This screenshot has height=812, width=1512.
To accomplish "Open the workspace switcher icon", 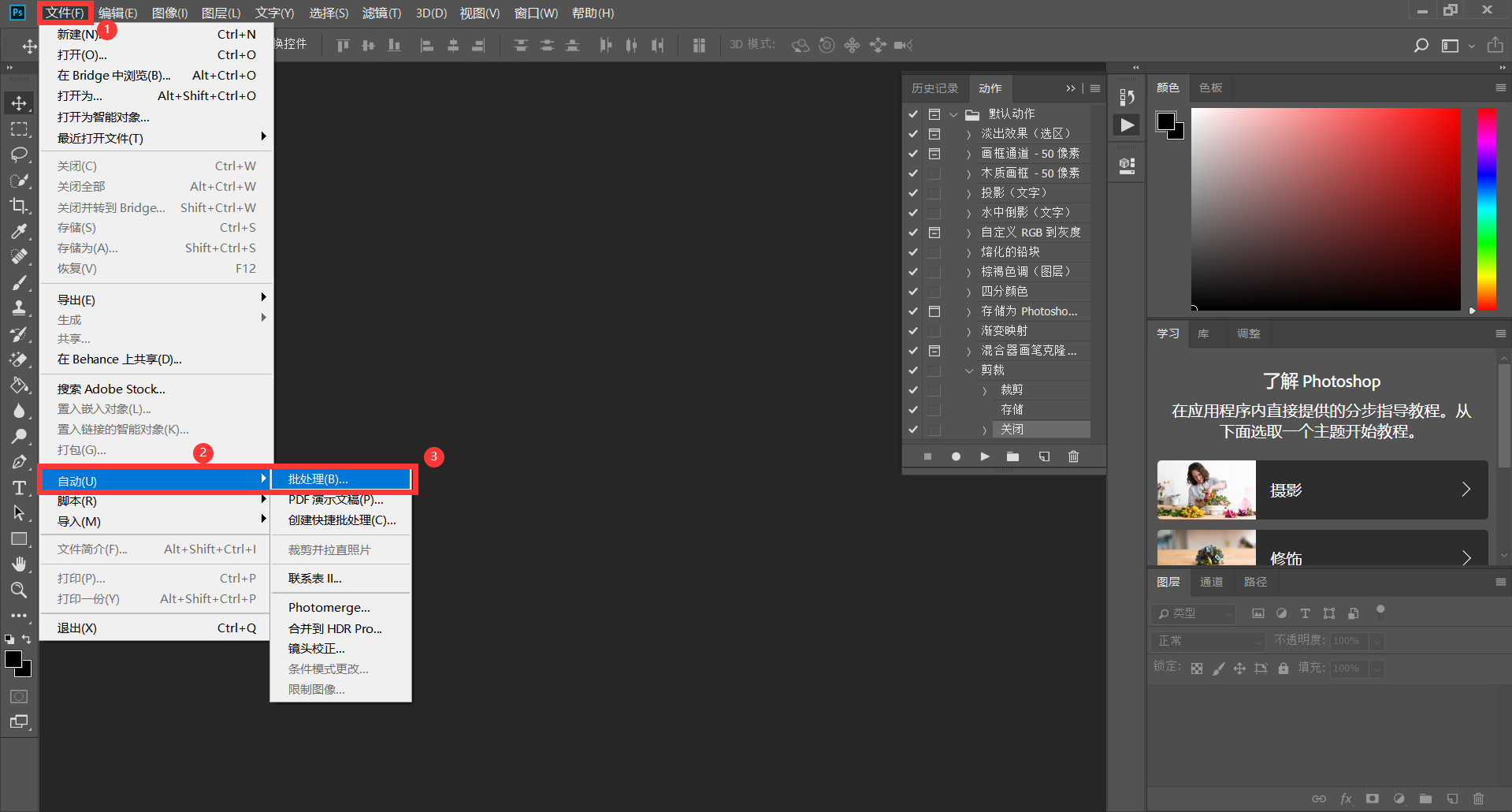I will 1451,46.
